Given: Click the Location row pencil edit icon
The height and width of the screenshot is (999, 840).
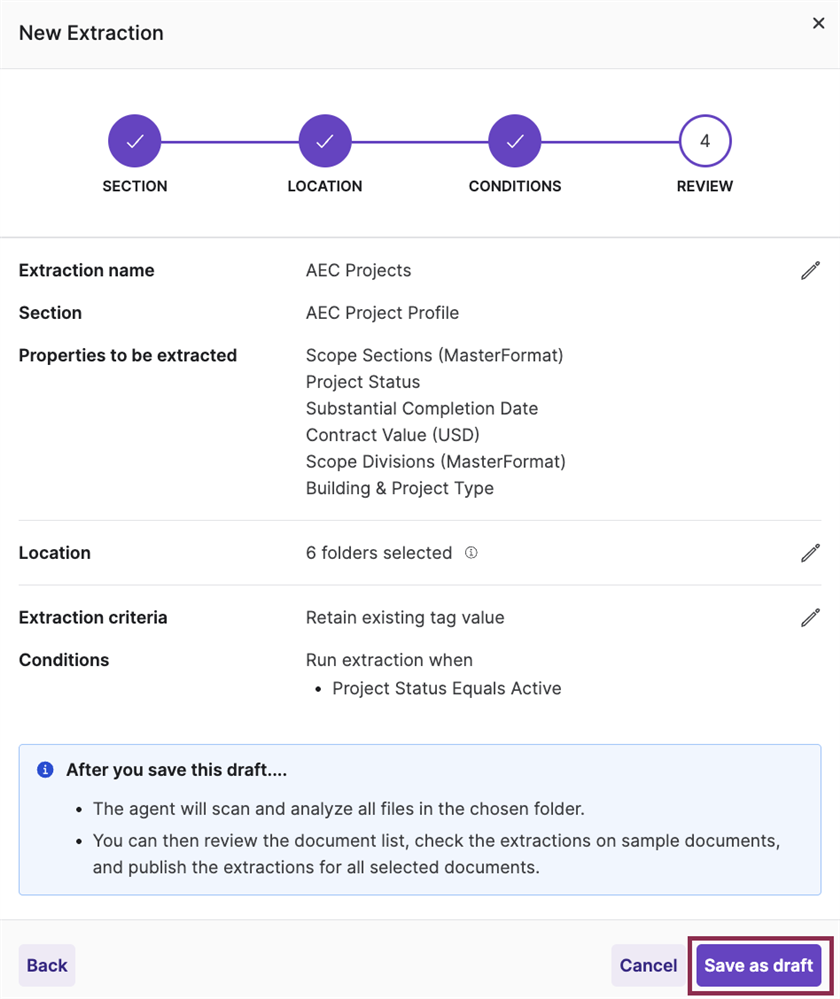Looking at the screenshot, I should point(810,553).
